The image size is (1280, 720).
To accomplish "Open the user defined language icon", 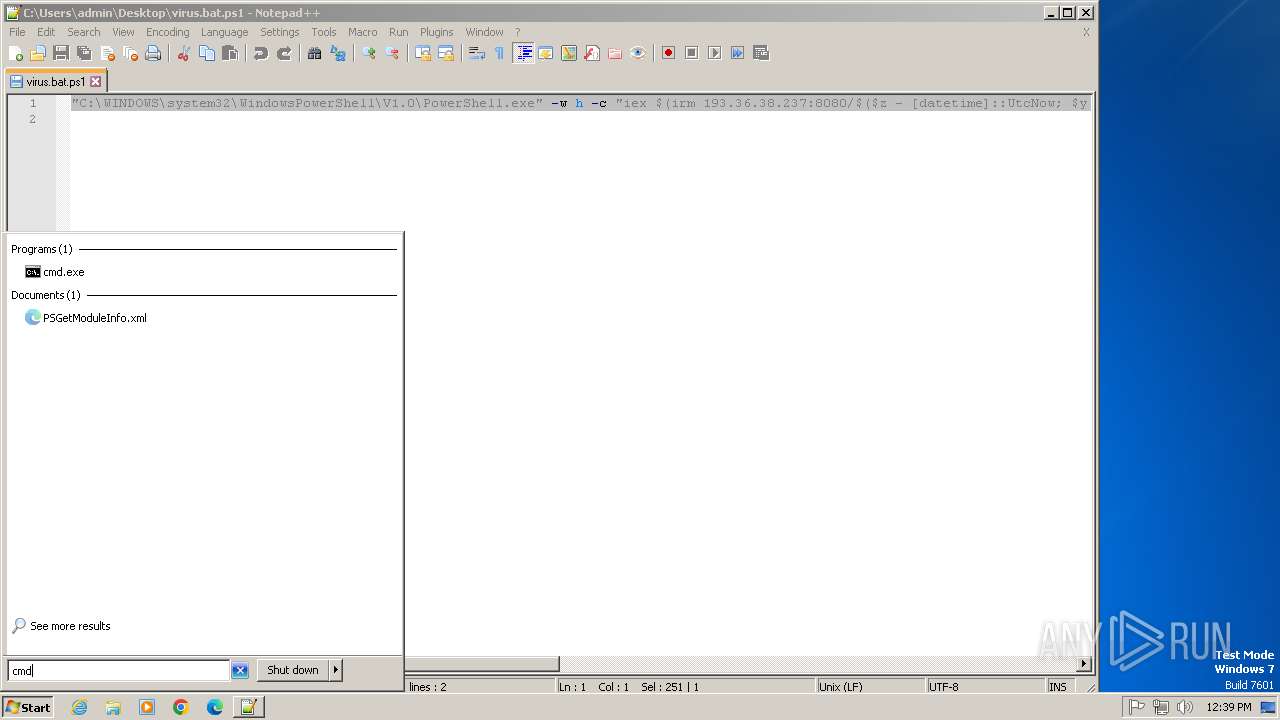I will pos(546,53).
